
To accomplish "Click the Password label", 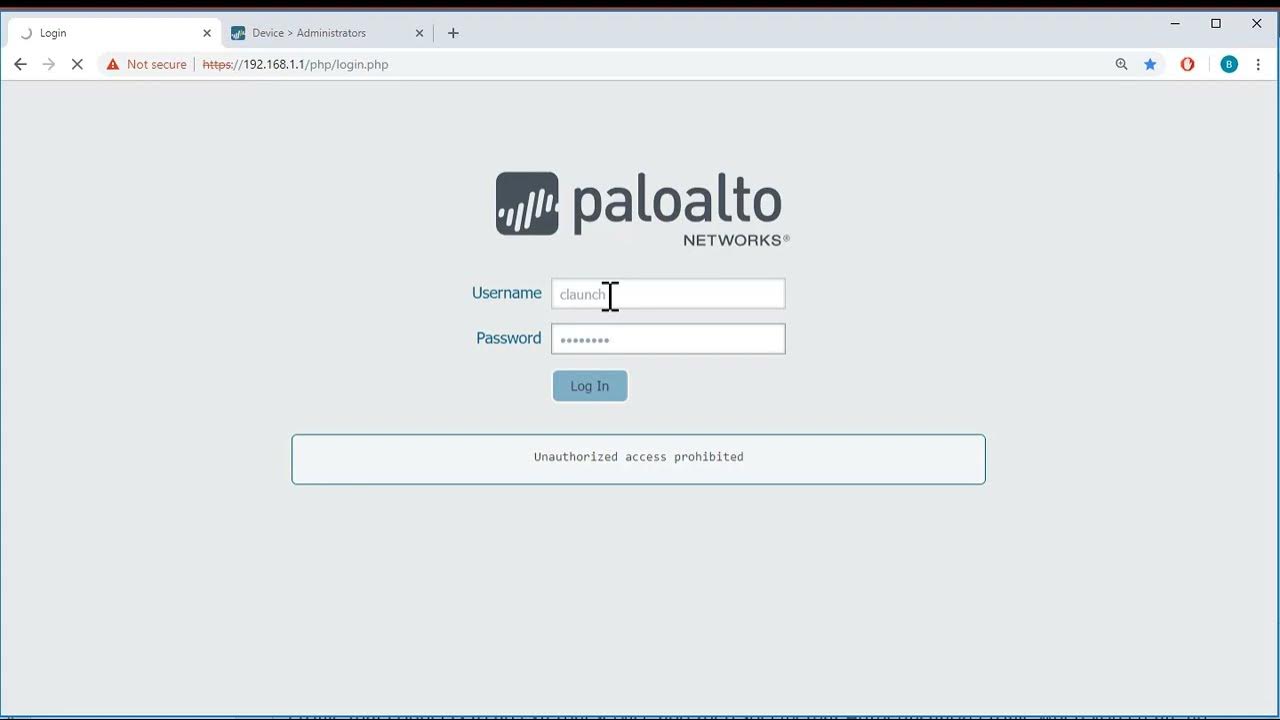I will coord(509,338).
